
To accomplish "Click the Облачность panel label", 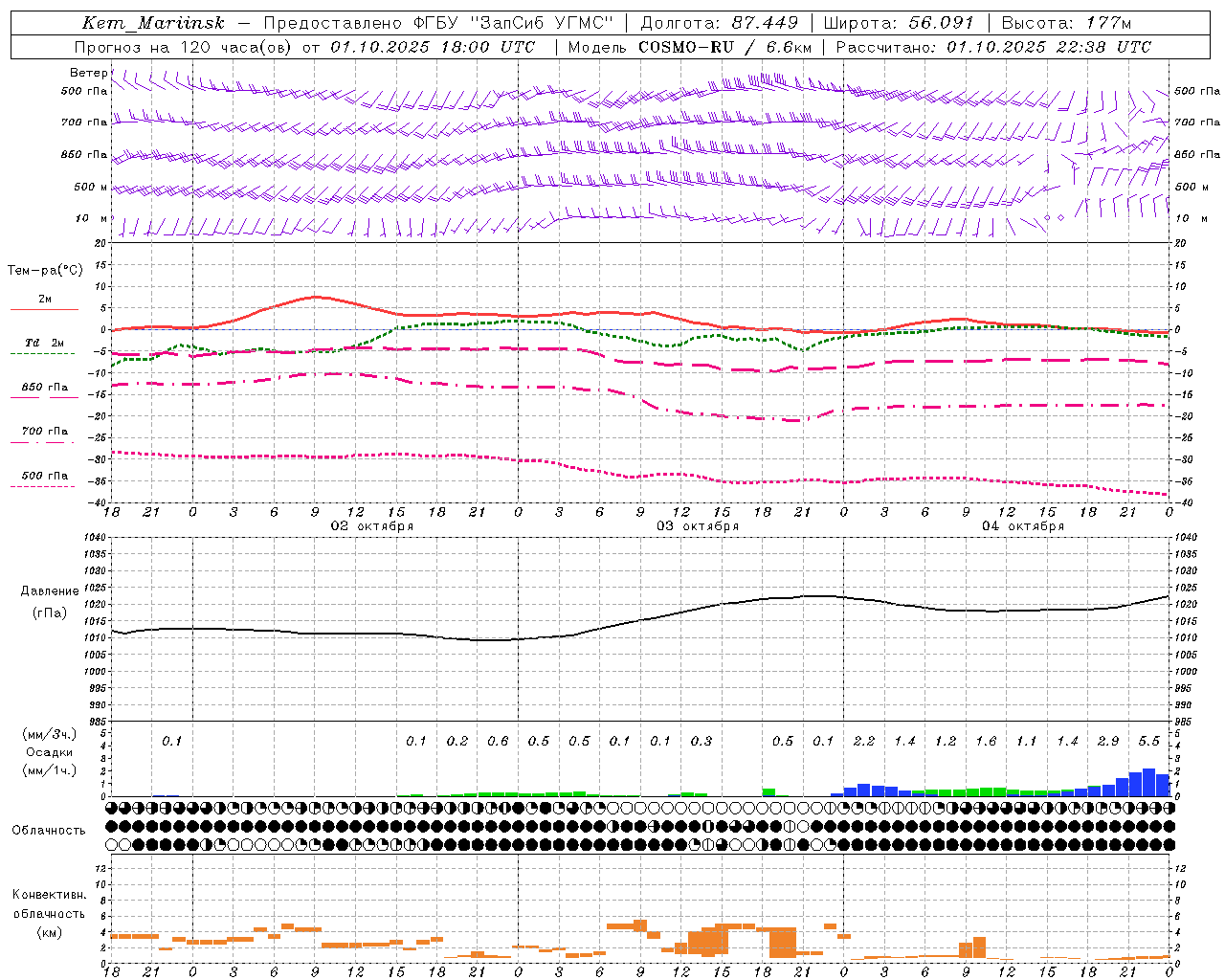I will 49,830.
